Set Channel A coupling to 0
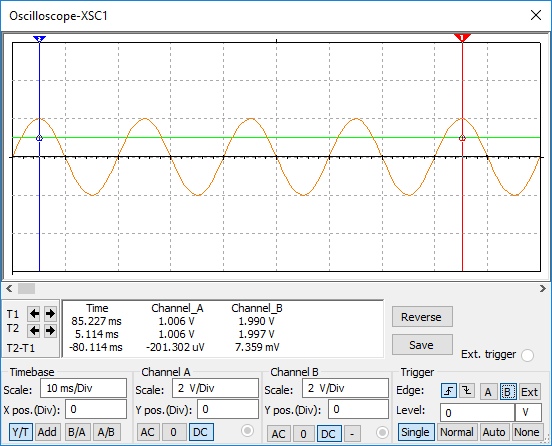 [x=174, y=432]
